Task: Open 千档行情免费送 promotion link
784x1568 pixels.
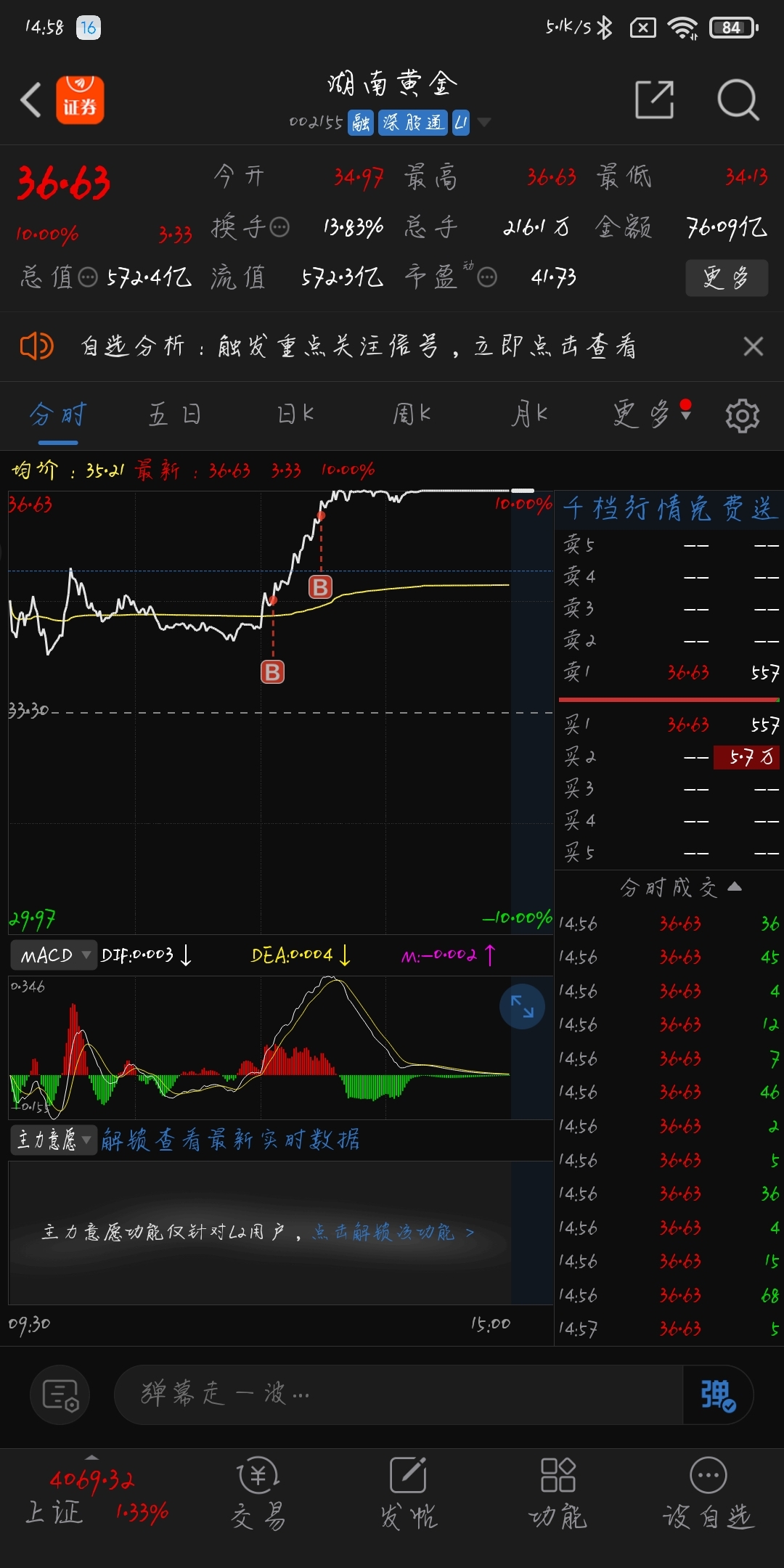Action: pos(670,508)
